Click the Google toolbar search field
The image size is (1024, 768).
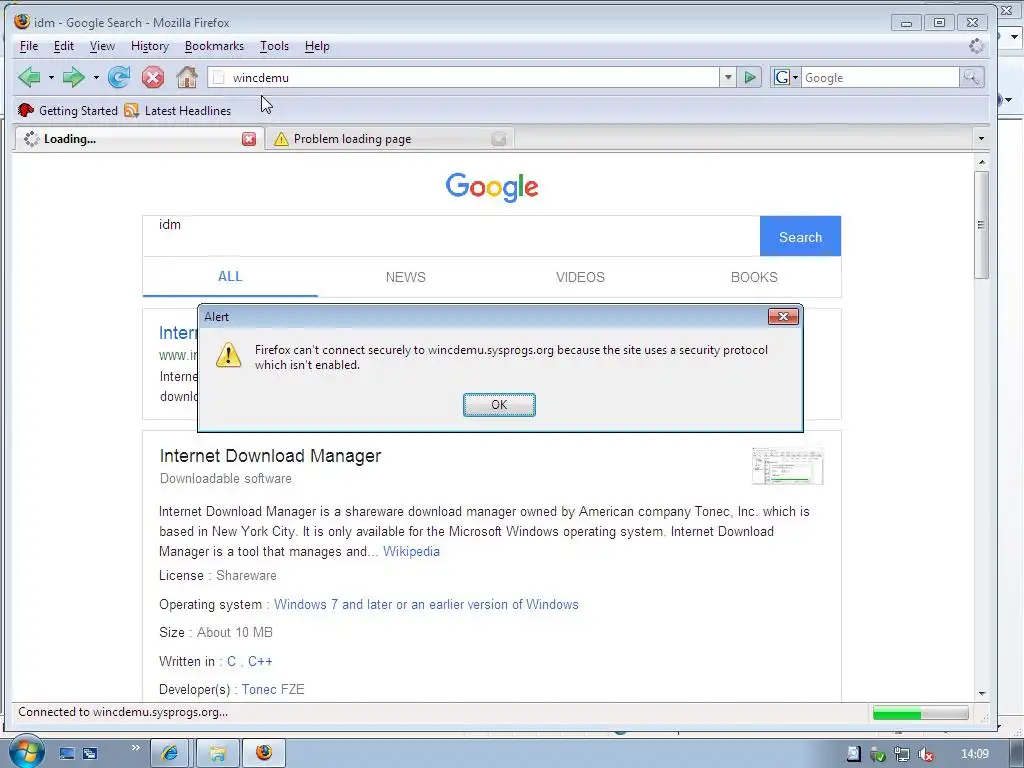[x=880, y=78]
